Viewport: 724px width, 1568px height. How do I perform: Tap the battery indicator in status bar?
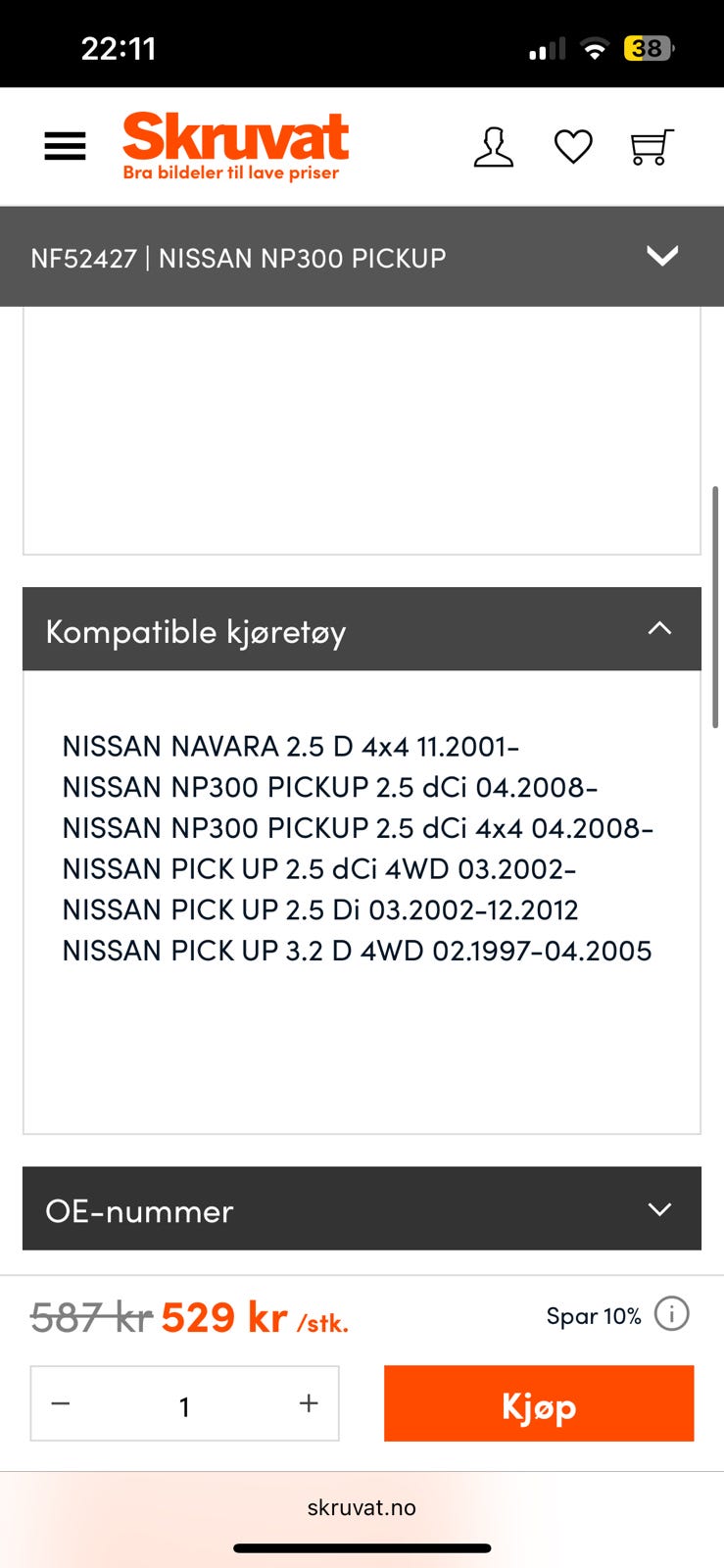pyautogui.click(x=649, y=48)
